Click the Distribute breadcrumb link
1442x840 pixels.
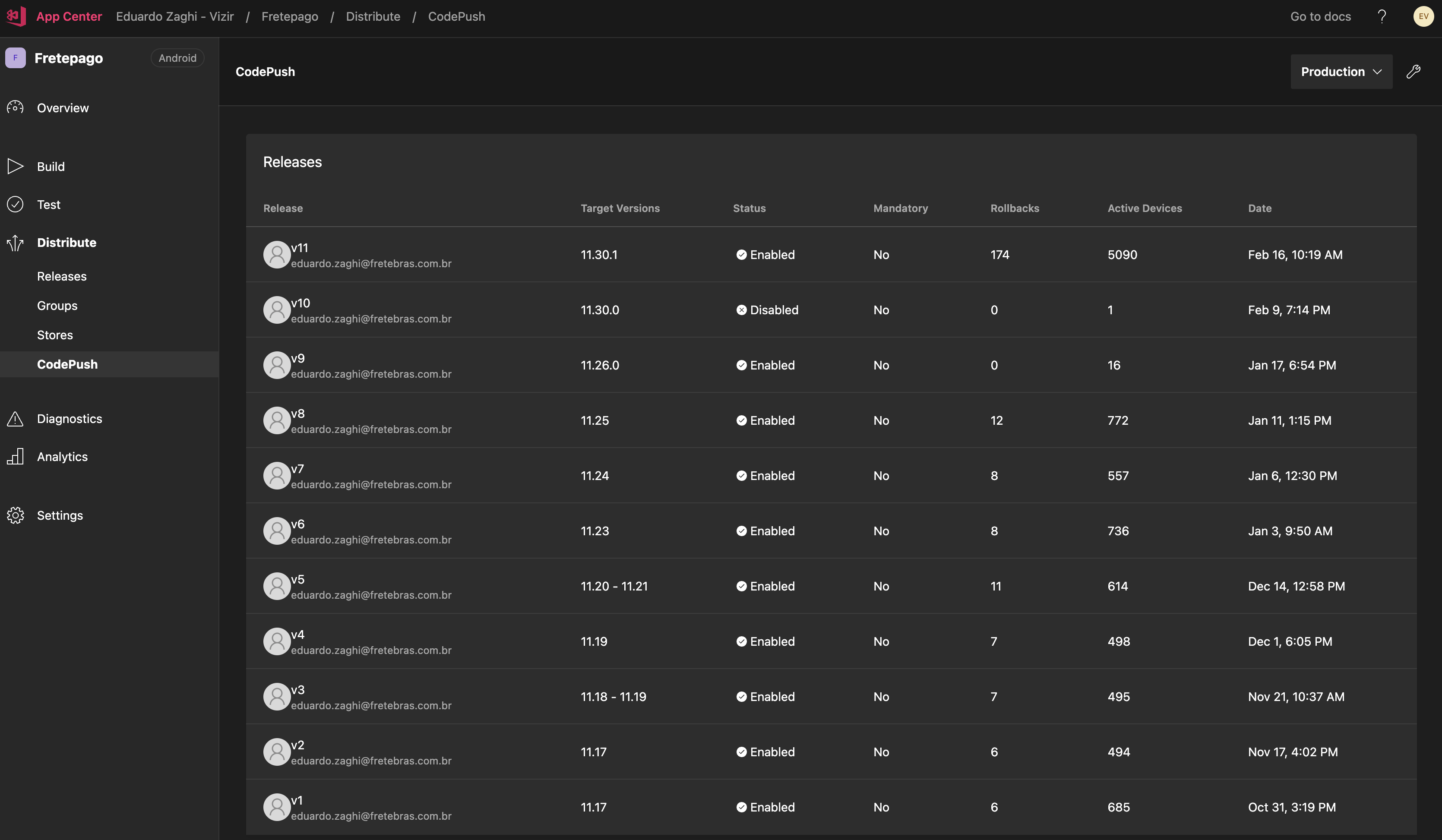click(x=373, y=16)
